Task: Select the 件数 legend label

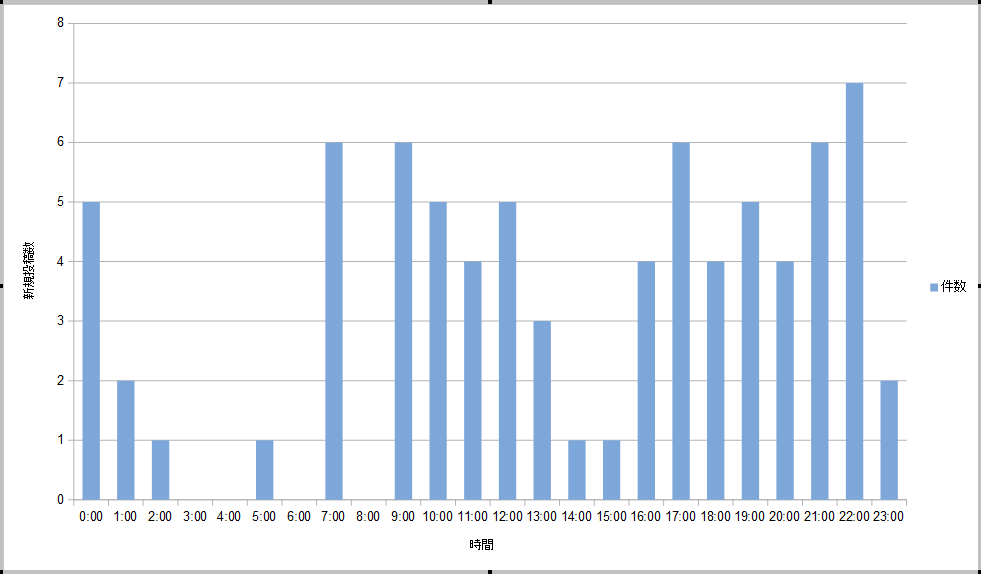Action: coord(954,287)
